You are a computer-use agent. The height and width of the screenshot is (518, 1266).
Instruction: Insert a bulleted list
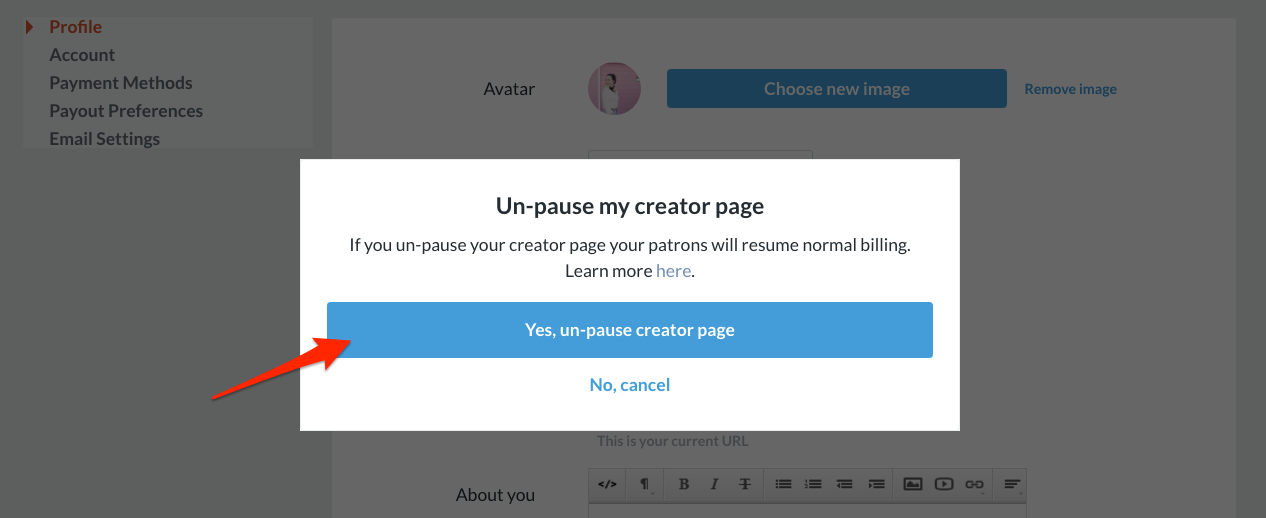tap(784, 484)
